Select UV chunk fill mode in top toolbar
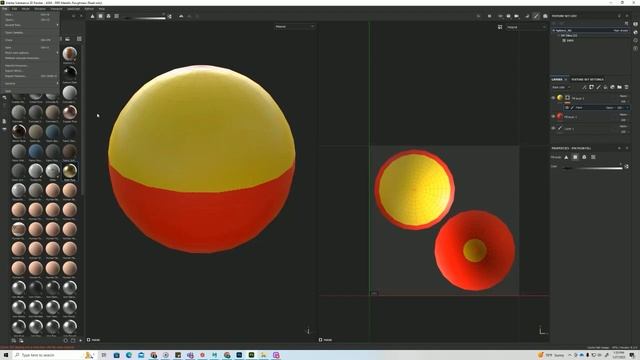Image resolution: width=640 pixels, height=360 pixels. click(x=116, y=16)
